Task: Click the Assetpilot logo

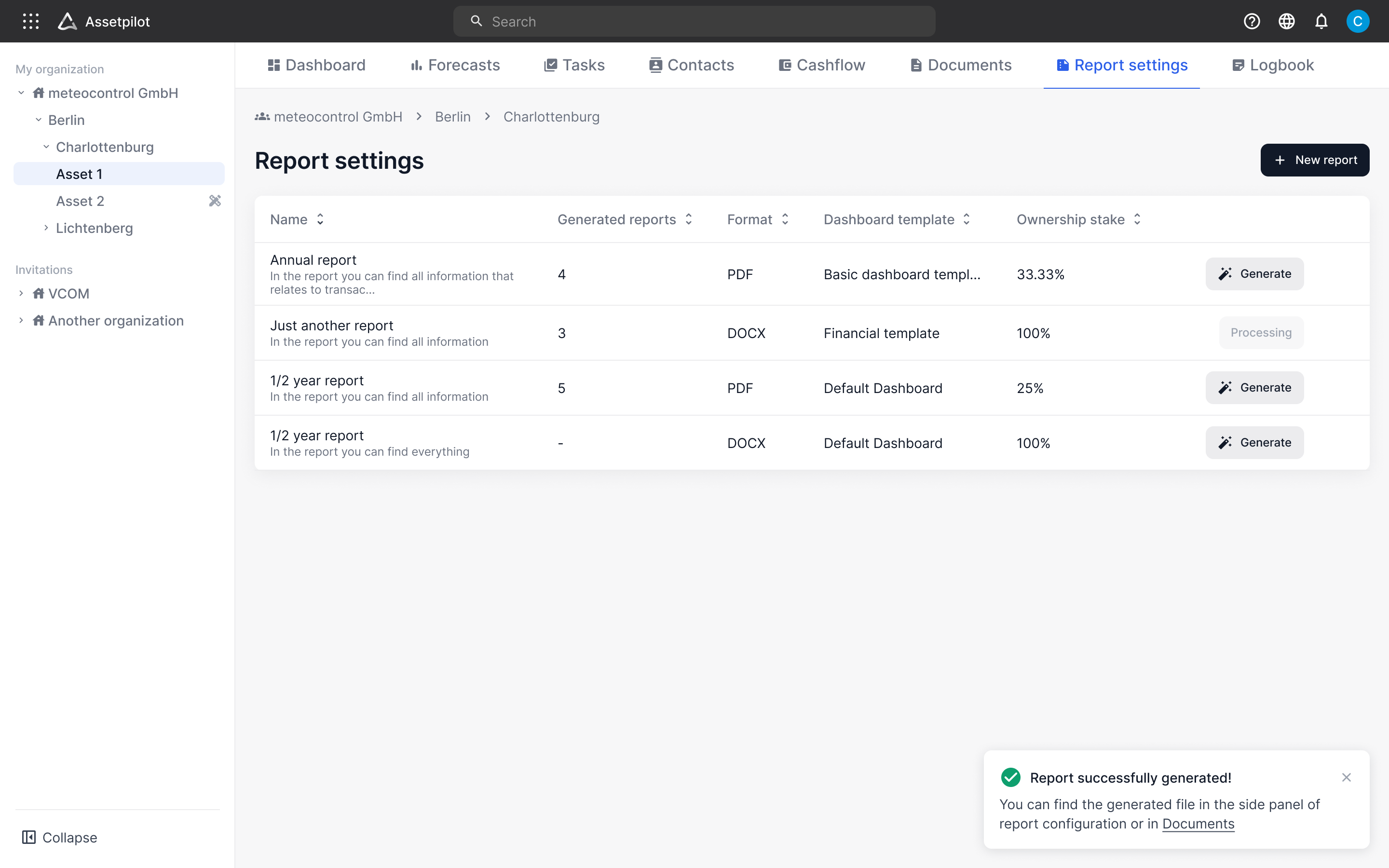Action: 68,21
